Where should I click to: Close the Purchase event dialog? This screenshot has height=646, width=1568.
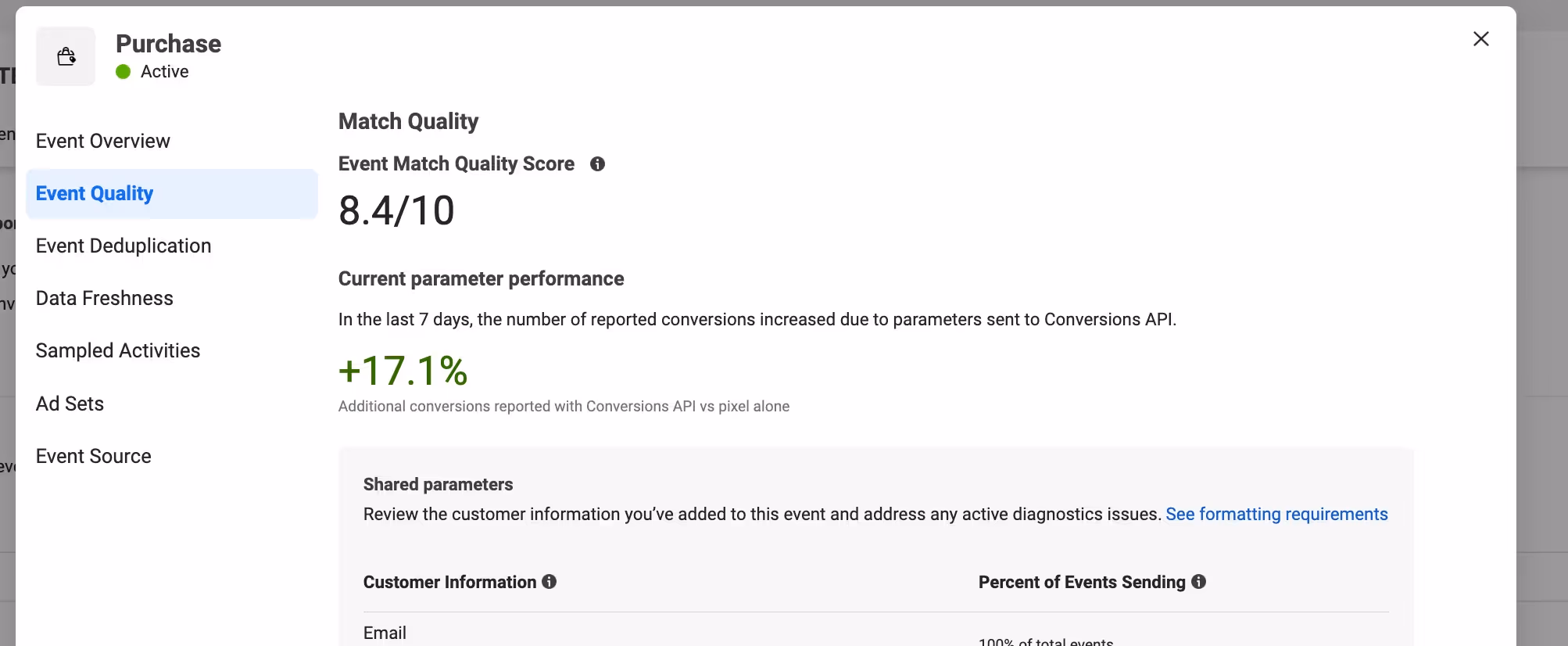click(x=1480, y=39)
